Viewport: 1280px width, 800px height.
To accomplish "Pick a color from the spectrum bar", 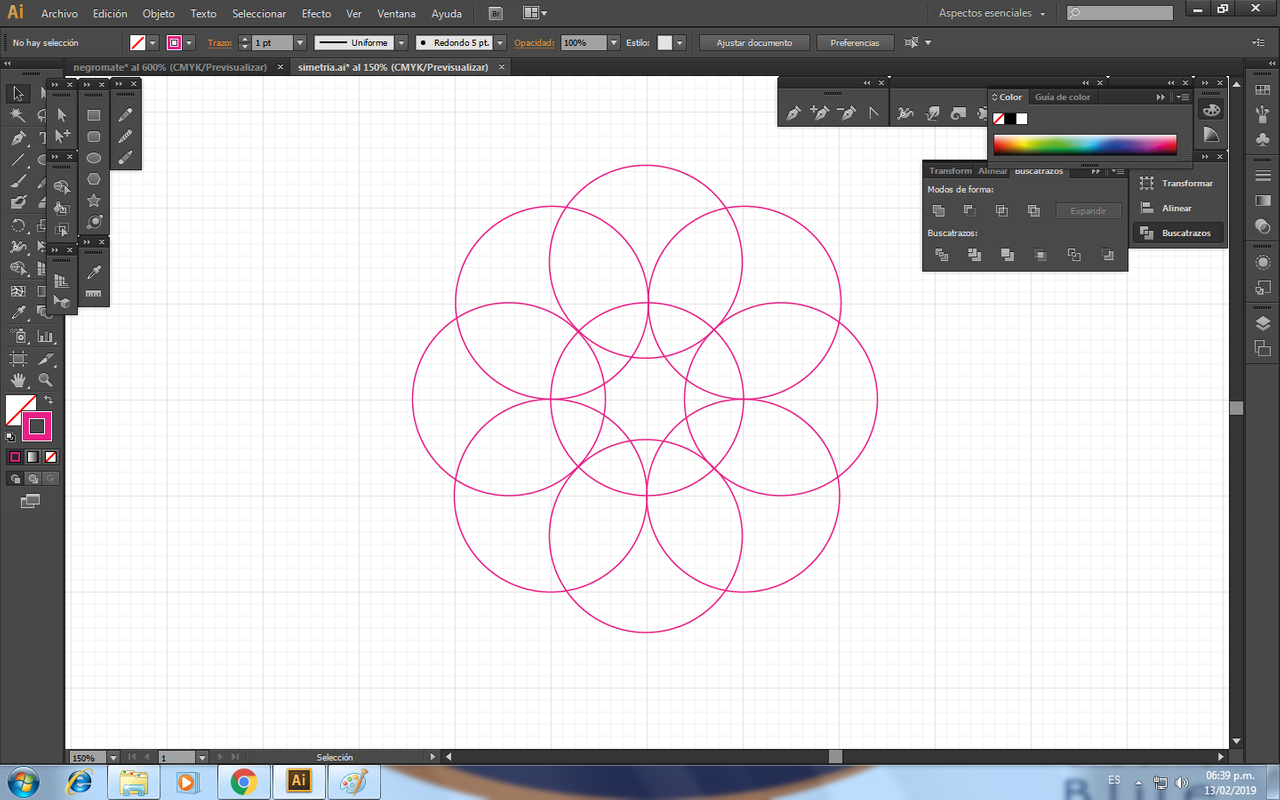I will tap(1084, 145).
